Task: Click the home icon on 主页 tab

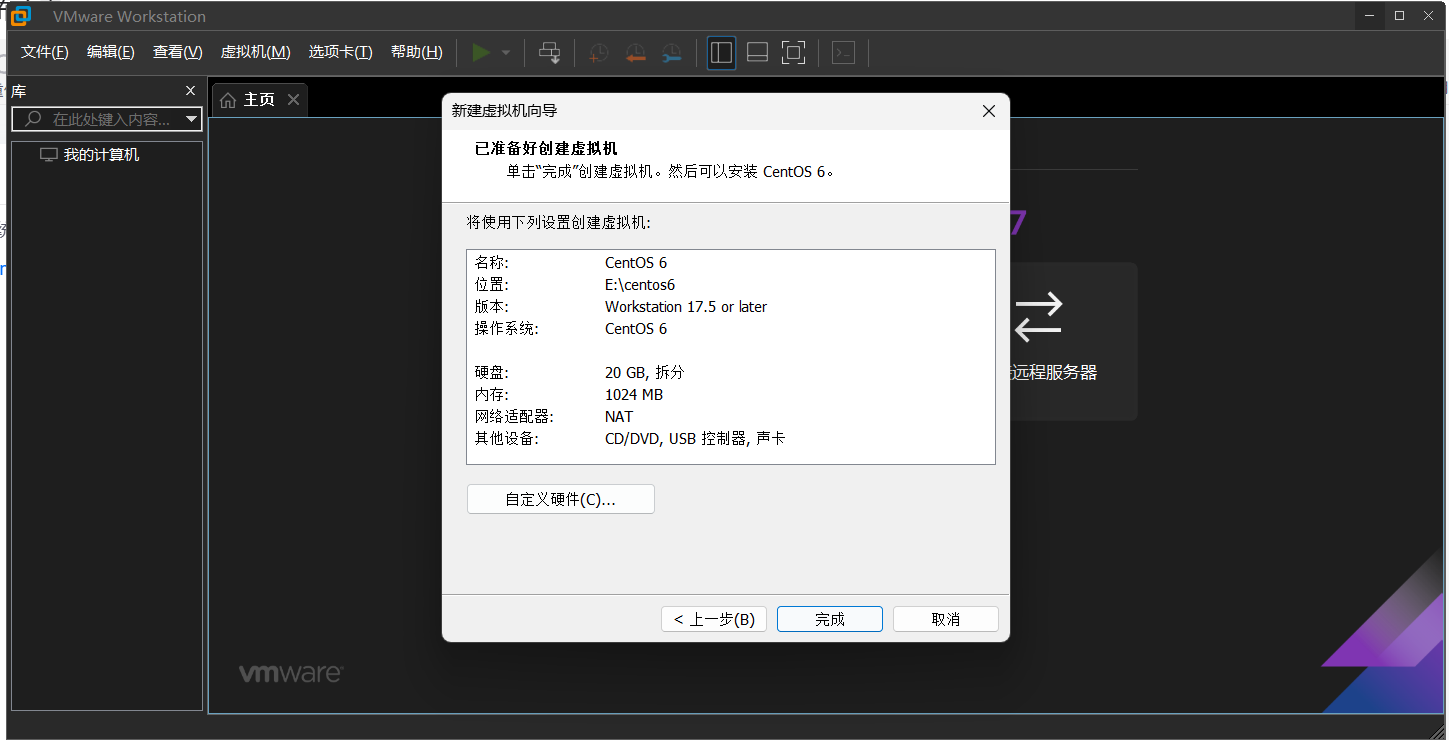Action: coord(228,100)
